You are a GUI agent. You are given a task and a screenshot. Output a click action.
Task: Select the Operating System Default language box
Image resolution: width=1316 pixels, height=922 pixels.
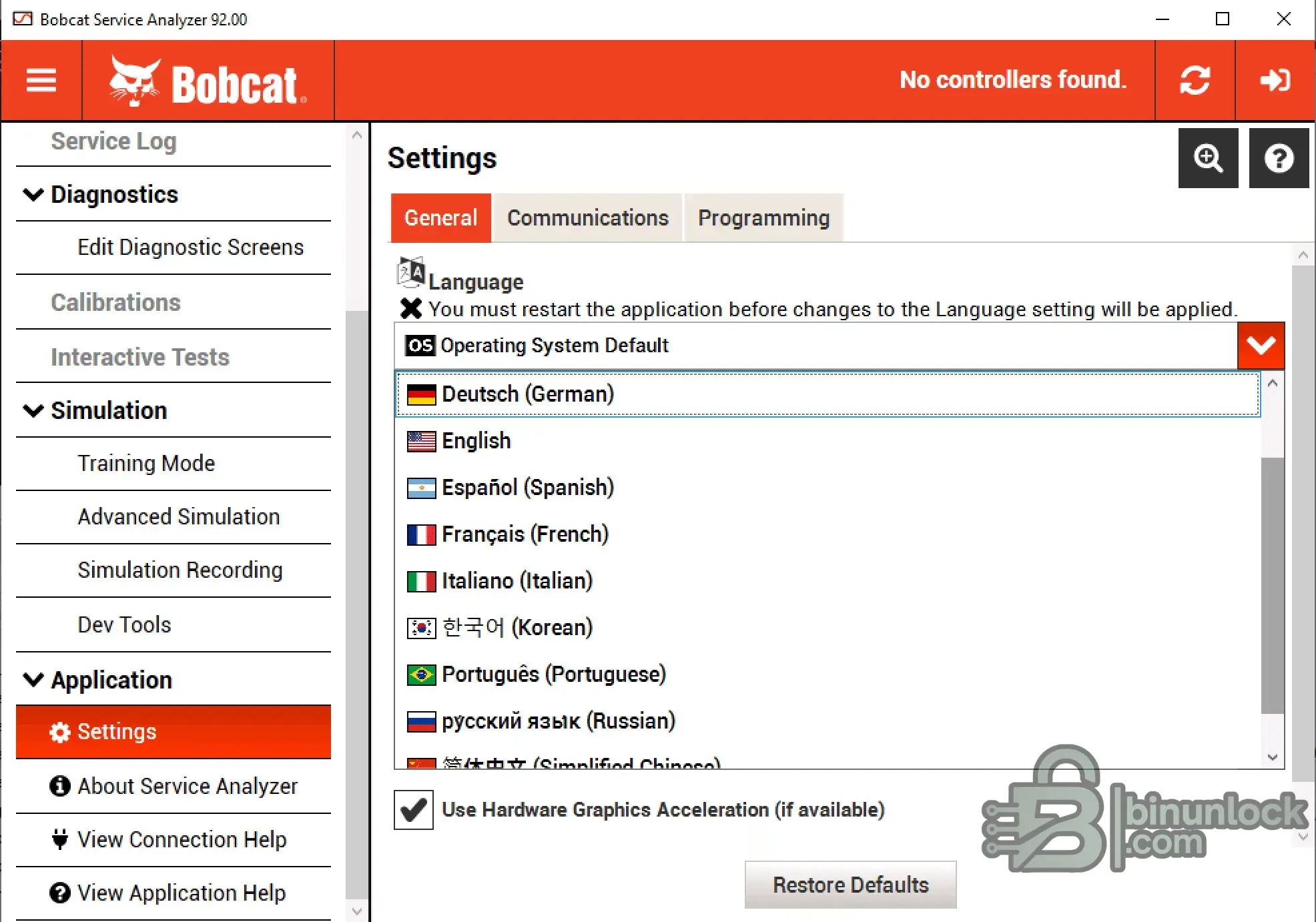[816, 346]
